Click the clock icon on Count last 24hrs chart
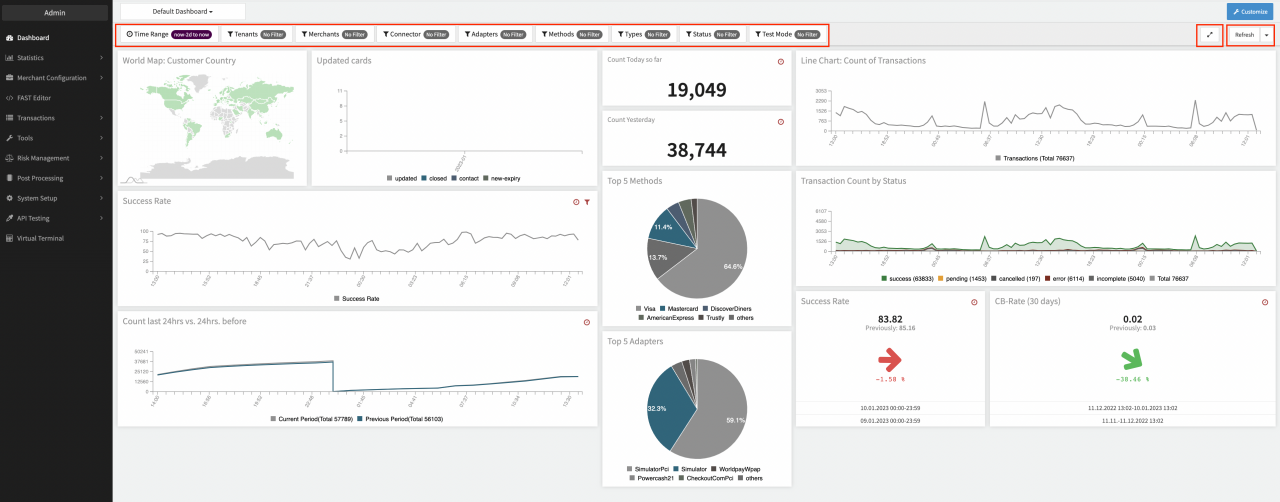The width and height of the screenshot is (1280, 502). [x=587, y=322]
